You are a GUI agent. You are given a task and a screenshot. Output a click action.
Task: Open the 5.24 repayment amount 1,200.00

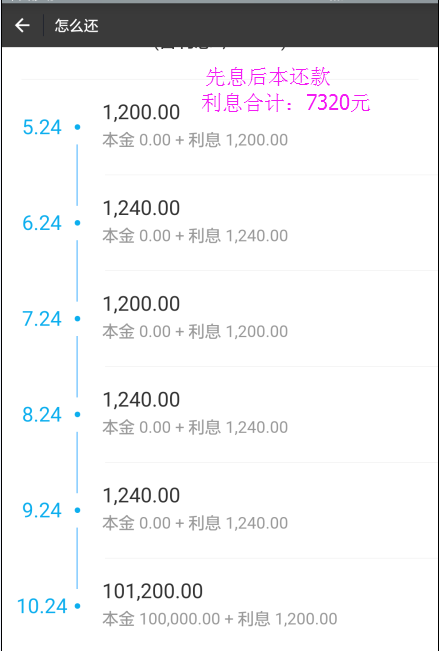pos(141,113)
